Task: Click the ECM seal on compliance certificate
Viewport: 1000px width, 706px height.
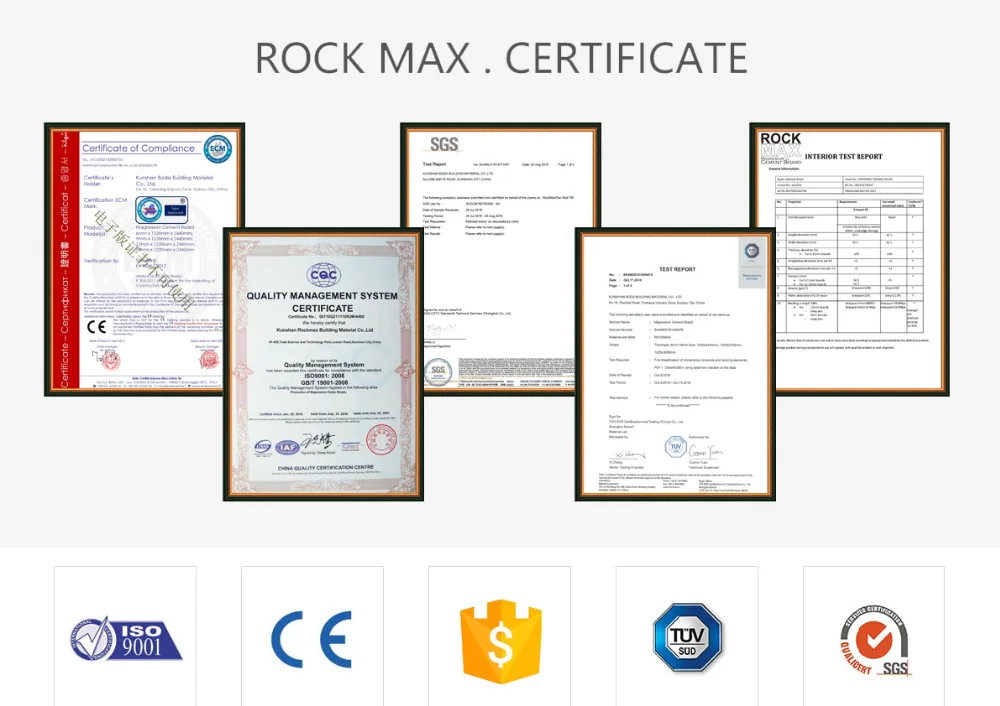Action: pos(217,149)
